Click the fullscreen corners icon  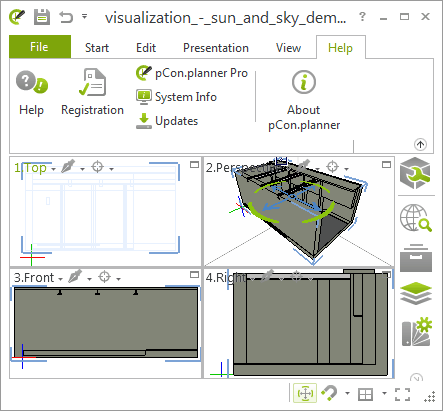[x=402, y=394]
